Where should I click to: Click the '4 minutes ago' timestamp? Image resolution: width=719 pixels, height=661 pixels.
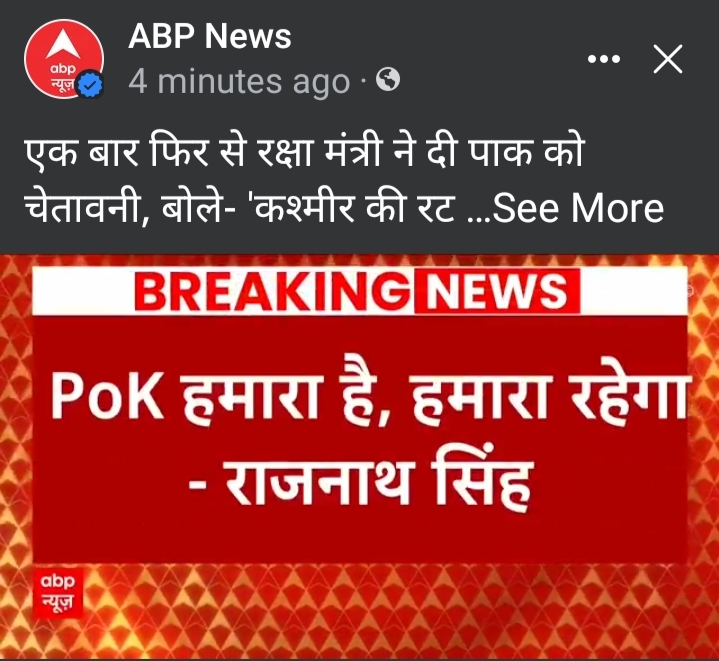(239, 82)
